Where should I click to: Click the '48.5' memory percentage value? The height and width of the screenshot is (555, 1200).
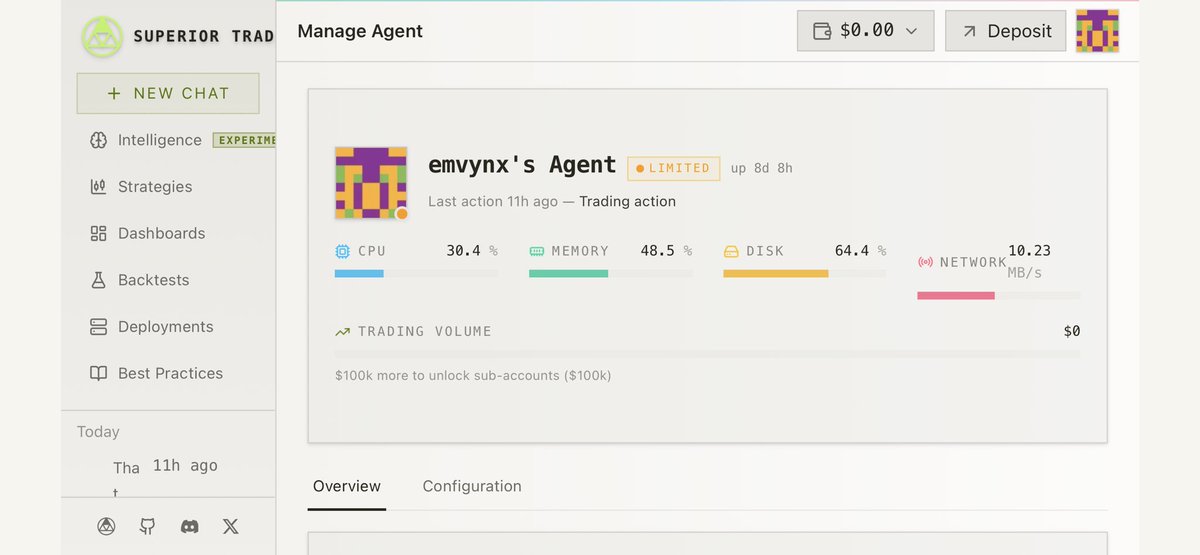(x=658, y=251)
